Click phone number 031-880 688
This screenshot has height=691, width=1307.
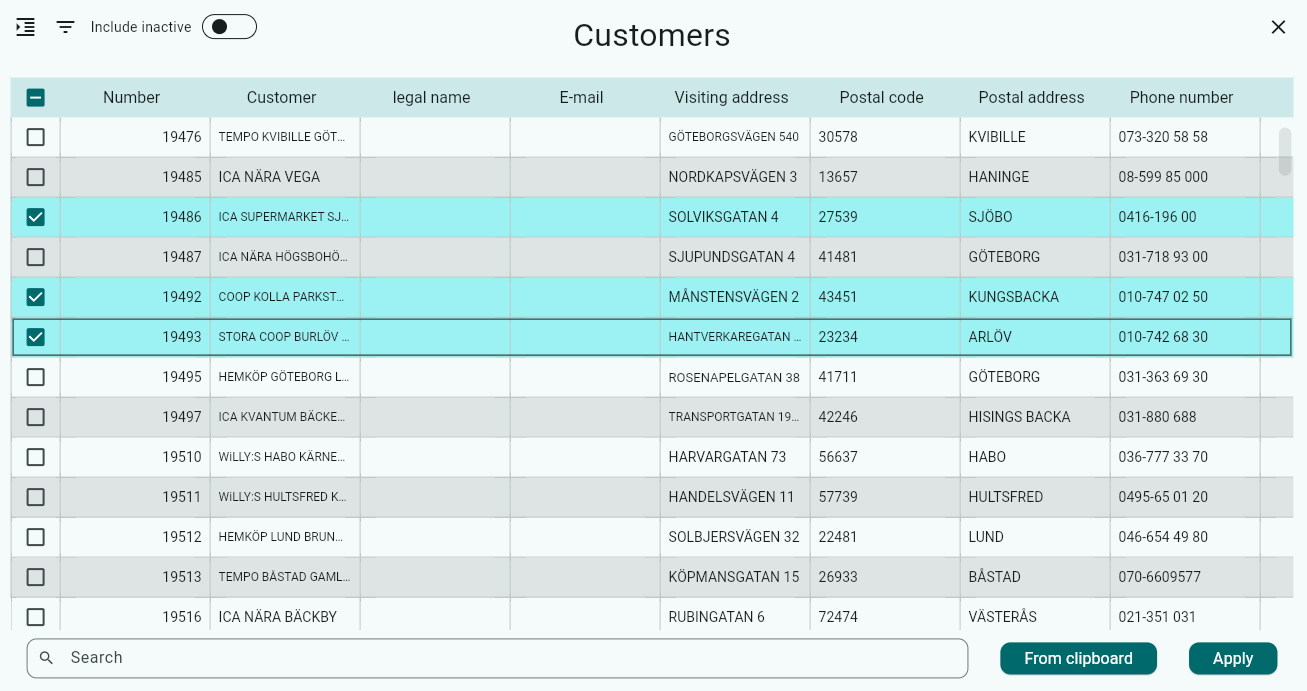point(1185,417)
